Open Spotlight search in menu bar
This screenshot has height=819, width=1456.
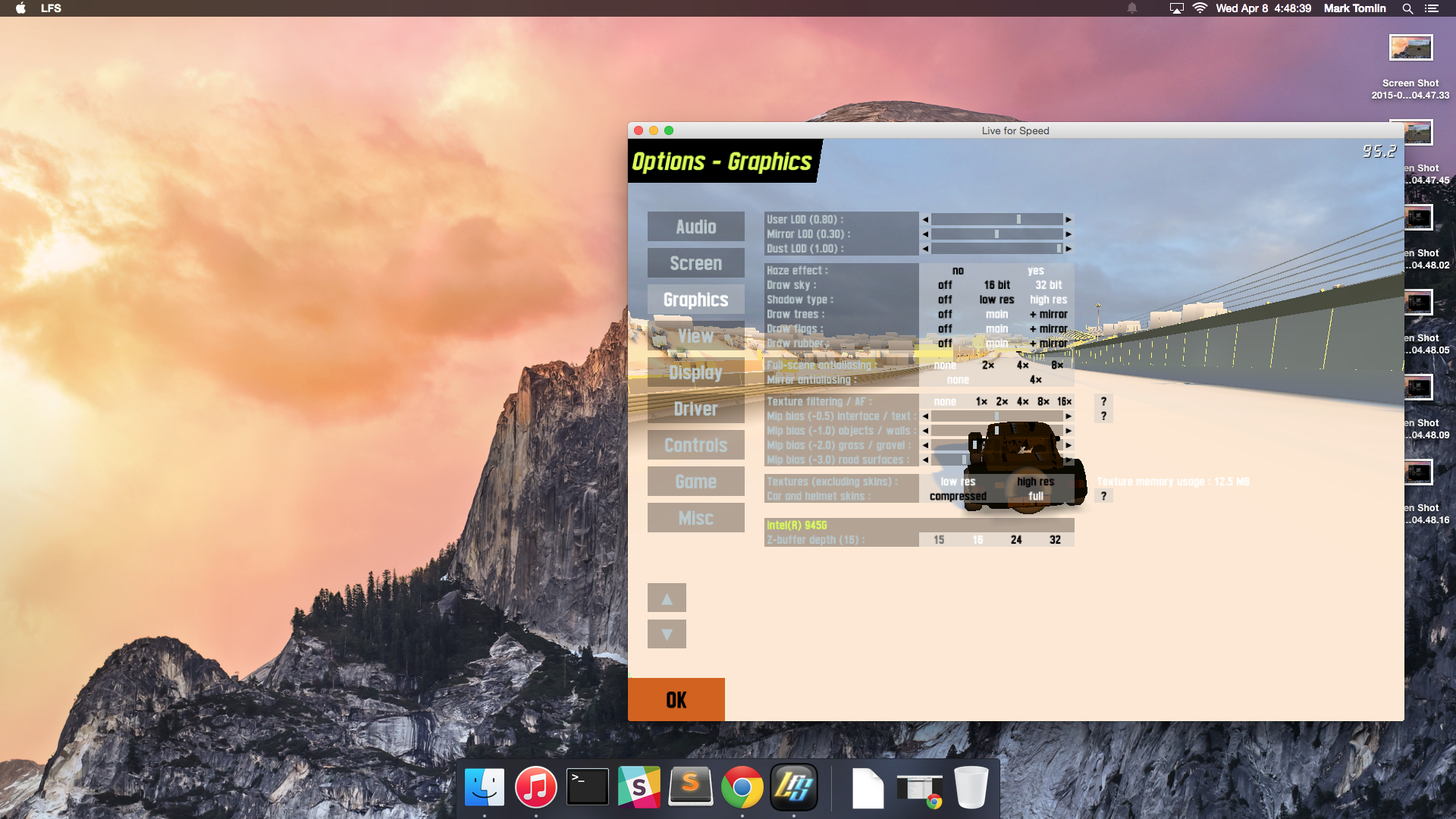(x=1407, y=8)
